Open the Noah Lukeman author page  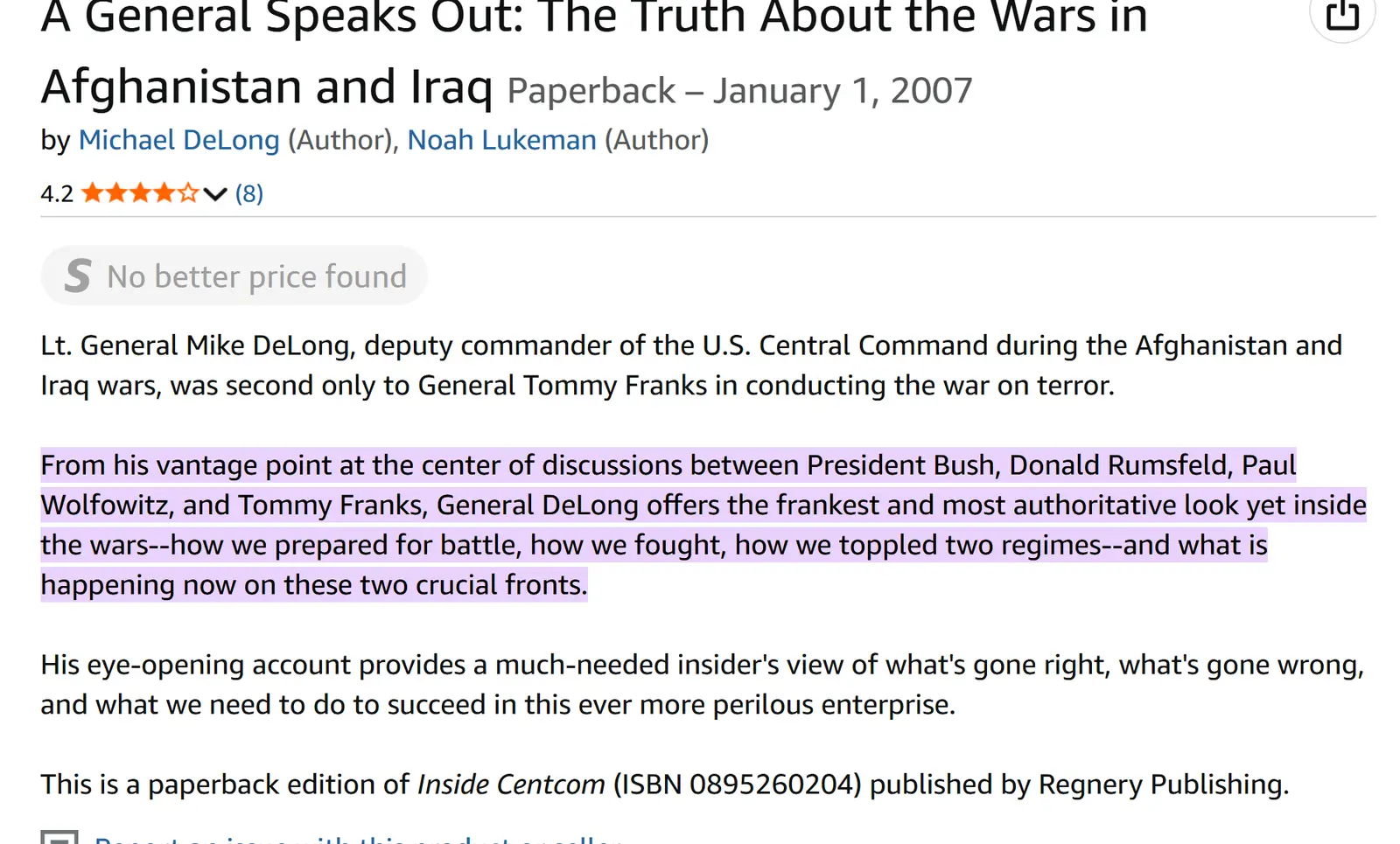pyautogui.click(x=501, y=140)
